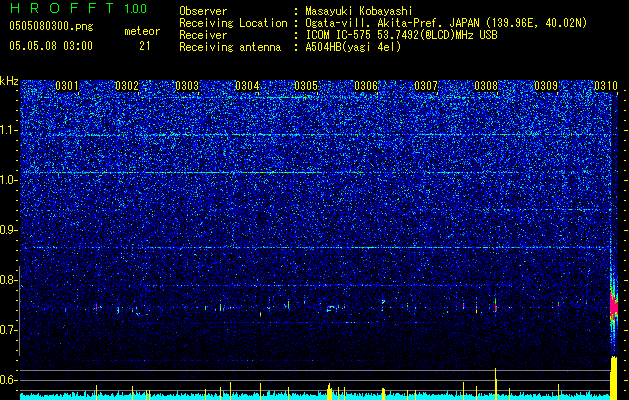Screen dimensions: 629x400
Task: Click the 0308 time marker
Action: pos(486,86)
